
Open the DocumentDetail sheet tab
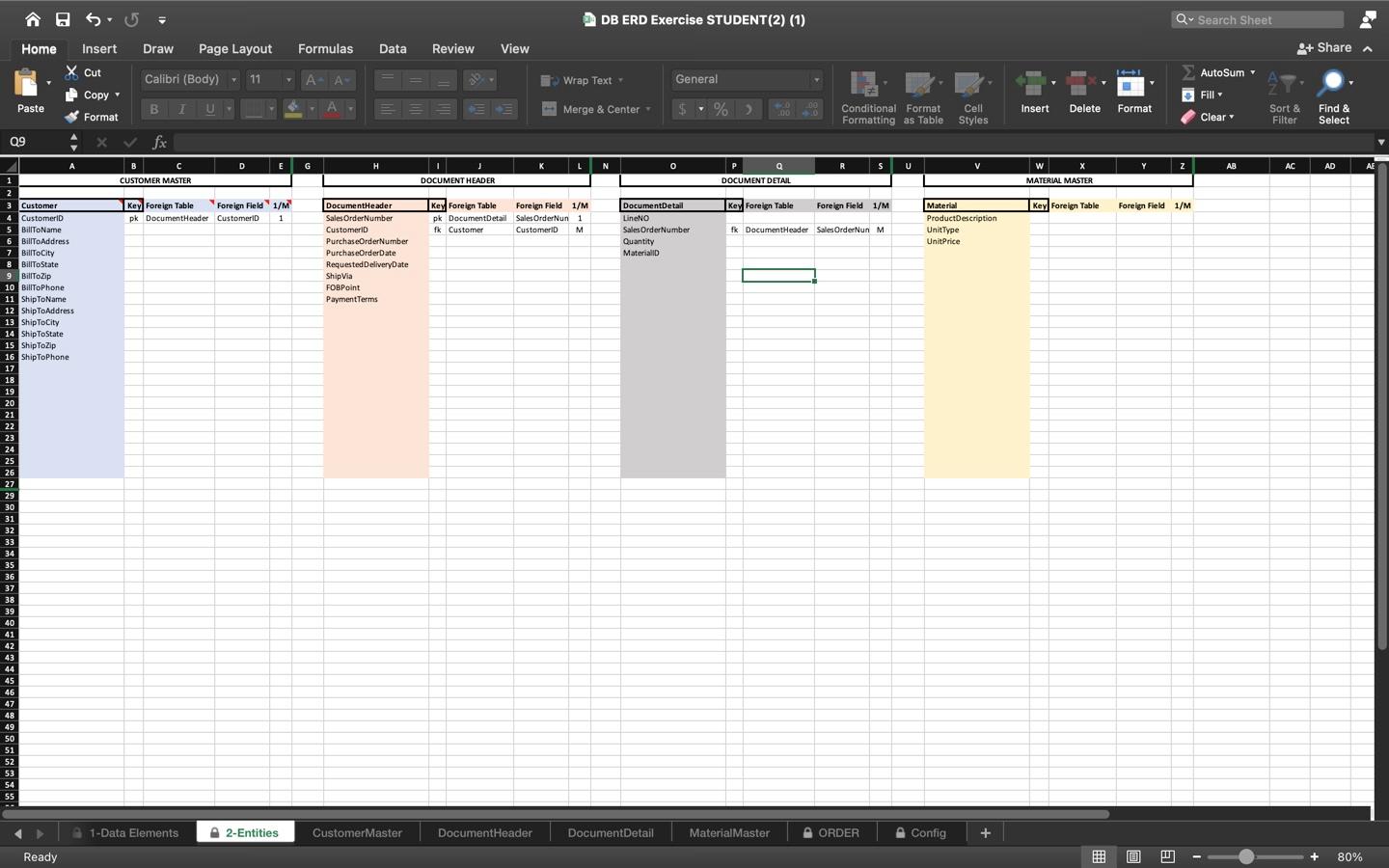click(610, 832)
